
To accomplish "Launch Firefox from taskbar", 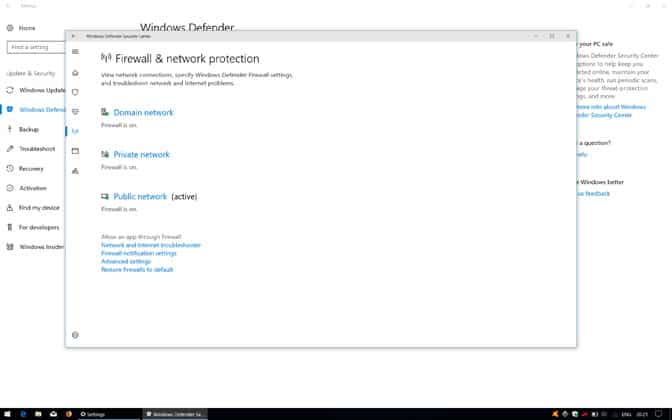I will pyautogui.click(x=69, y=414).
